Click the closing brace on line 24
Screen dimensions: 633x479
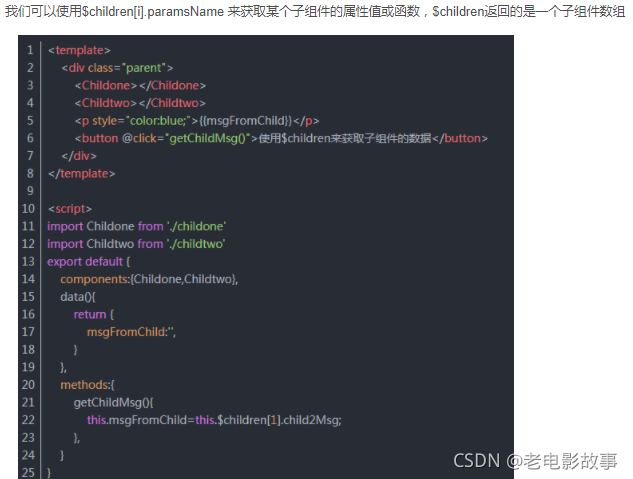[62, 455]
